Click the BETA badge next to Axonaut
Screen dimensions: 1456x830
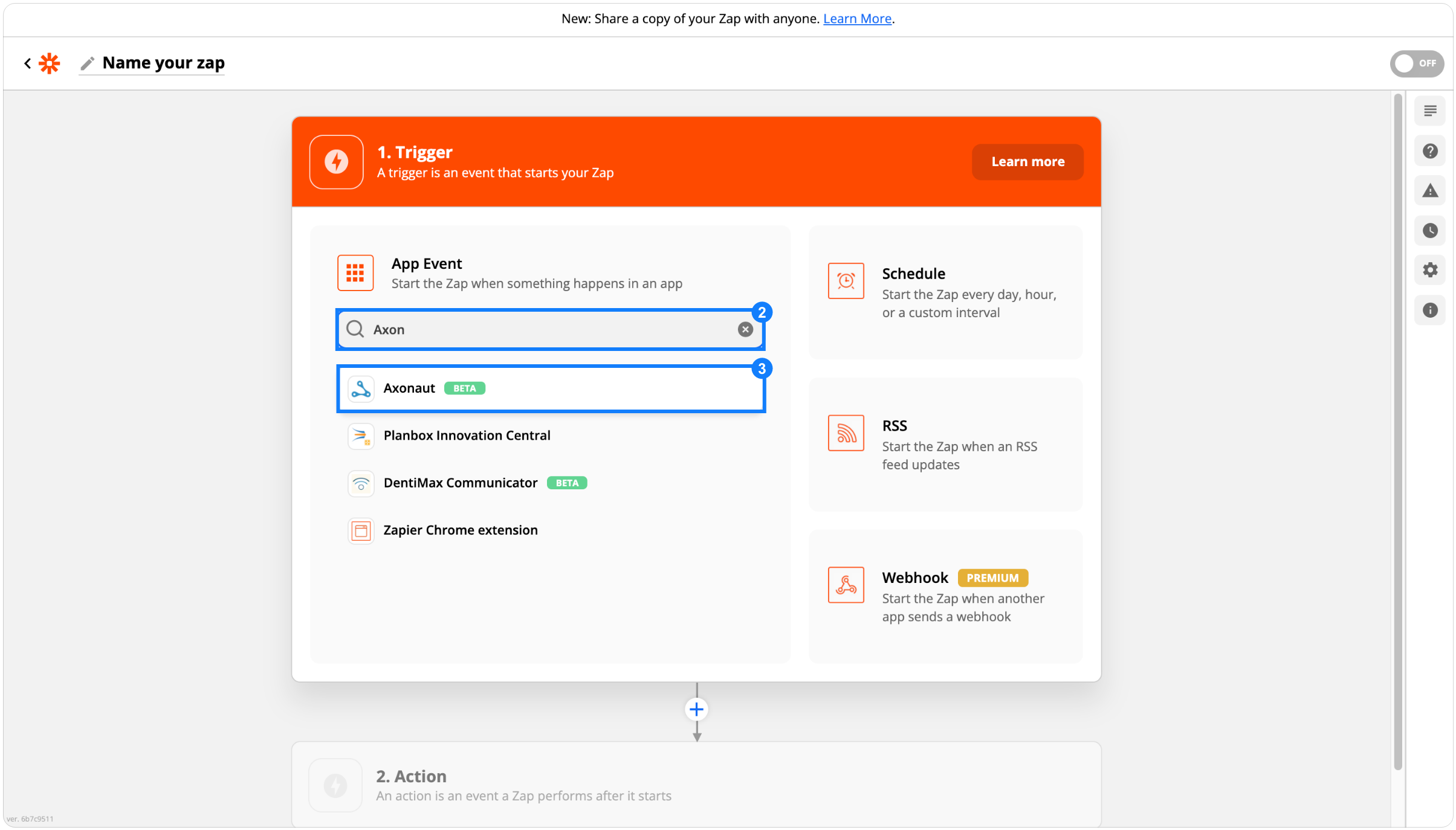(464, 388)
